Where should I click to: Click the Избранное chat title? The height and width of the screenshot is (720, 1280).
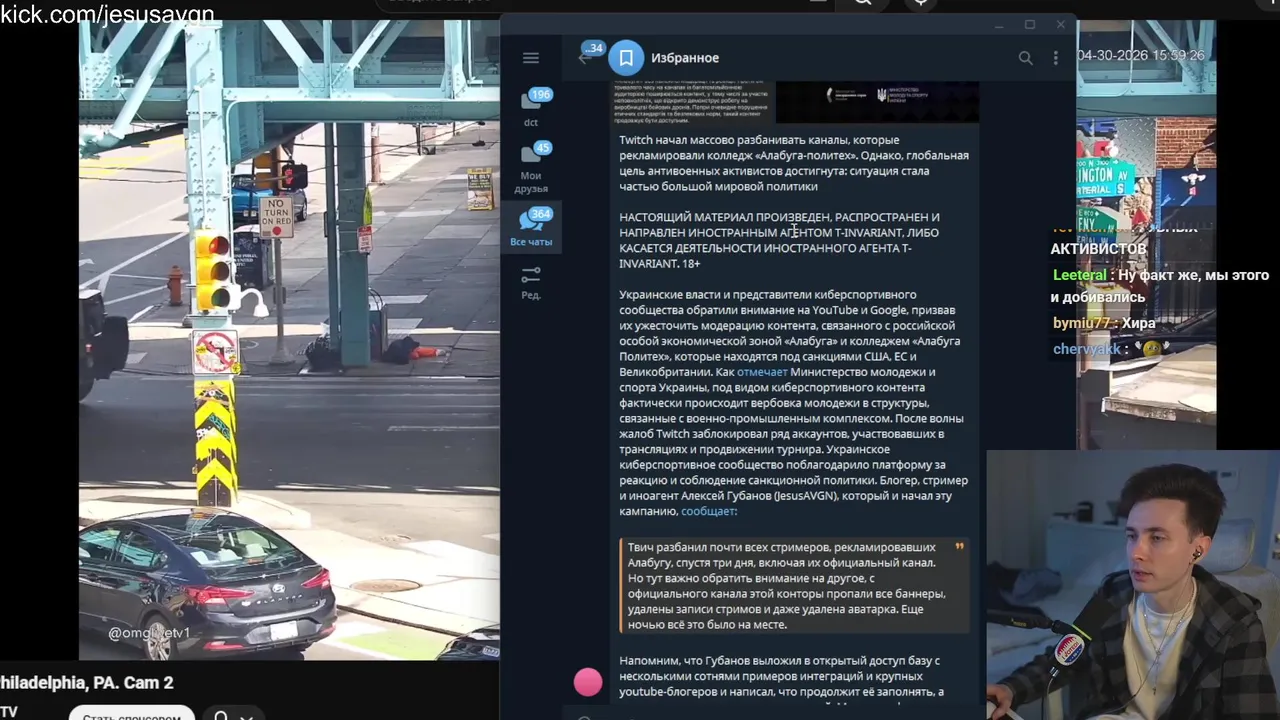pyautogui.click(x=685, y=58)
